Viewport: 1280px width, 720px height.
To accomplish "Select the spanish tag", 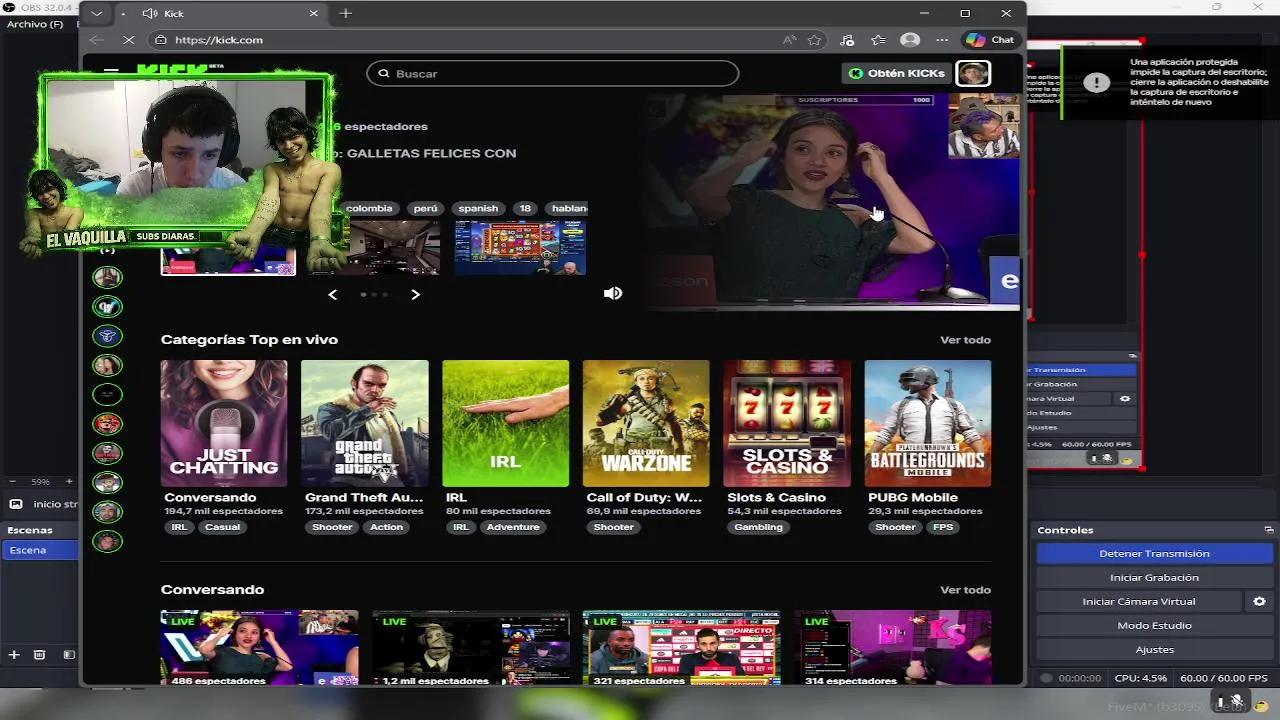I will pyautogui.click(x=478, y=208).
